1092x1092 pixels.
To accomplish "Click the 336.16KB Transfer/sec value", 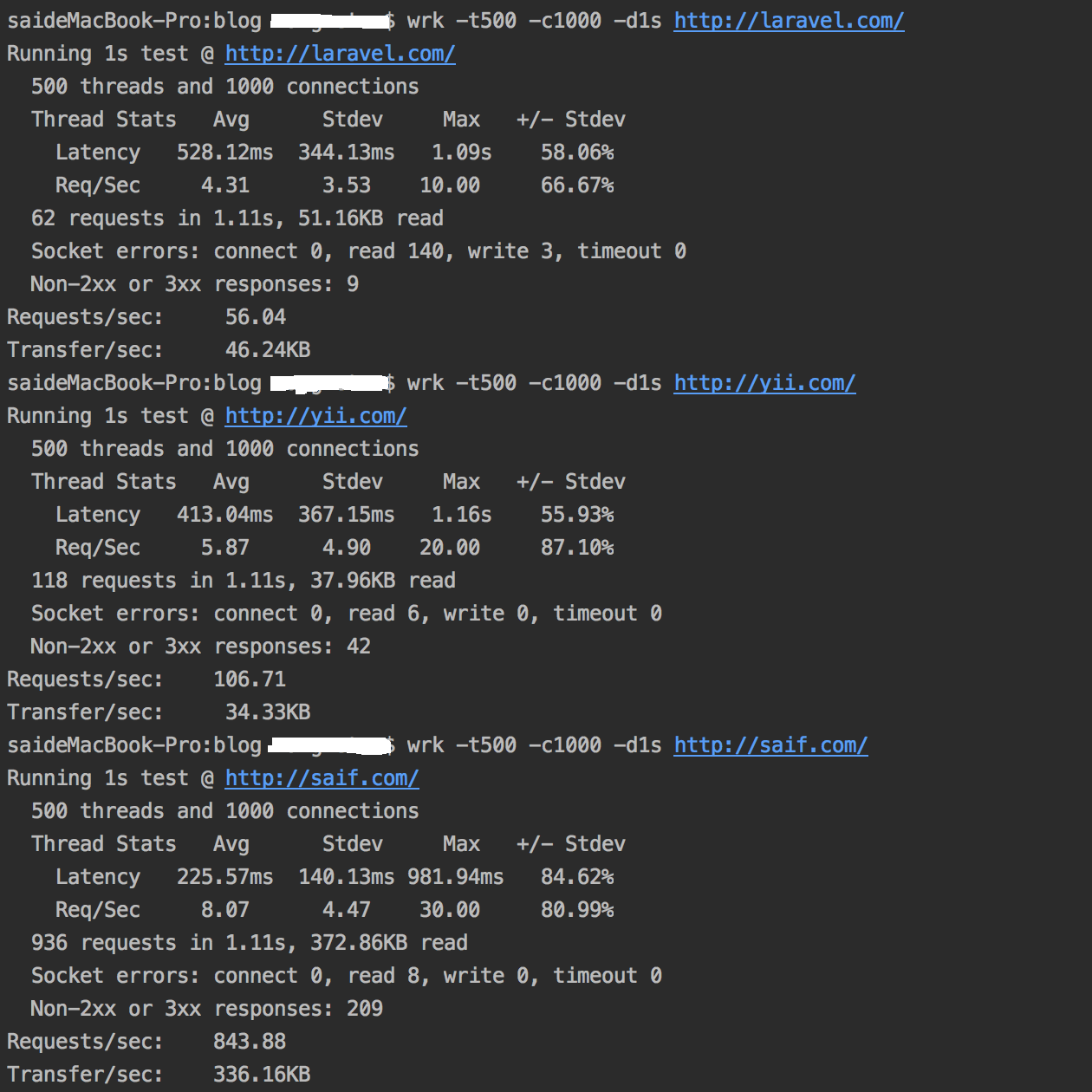I will (261, 1075).
